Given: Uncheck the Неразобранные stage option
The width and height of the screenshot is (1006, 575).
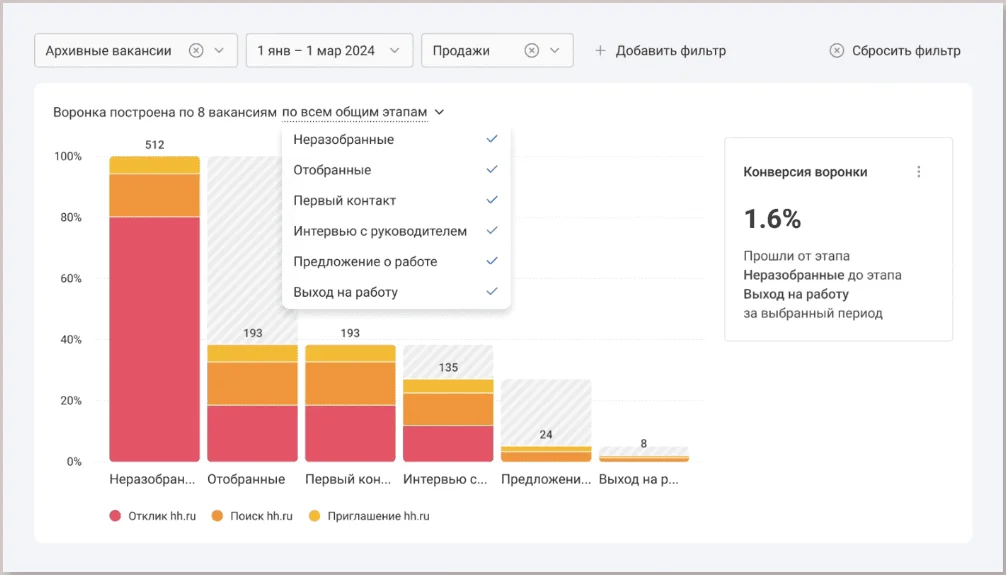Looking at the screenshot, I should coord(491,139).
